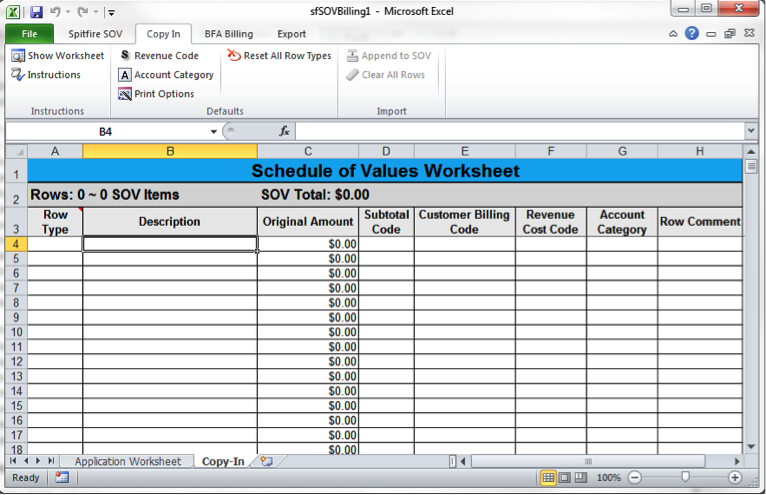Click the zoom out minus button
Viewport: 766px width, 495px height.
[635, 477]
